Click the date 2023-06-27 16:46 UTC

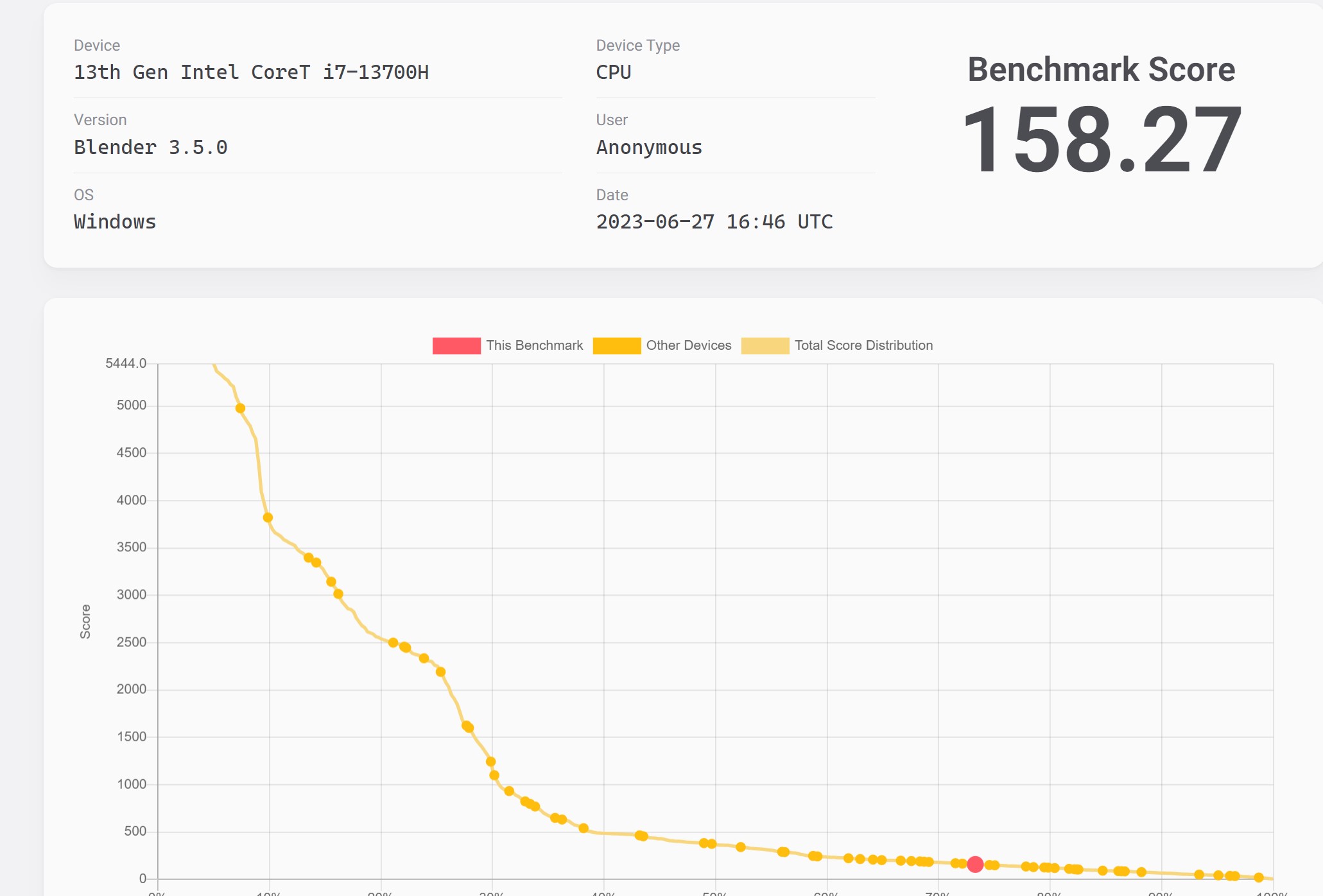[x=714, y=222]
